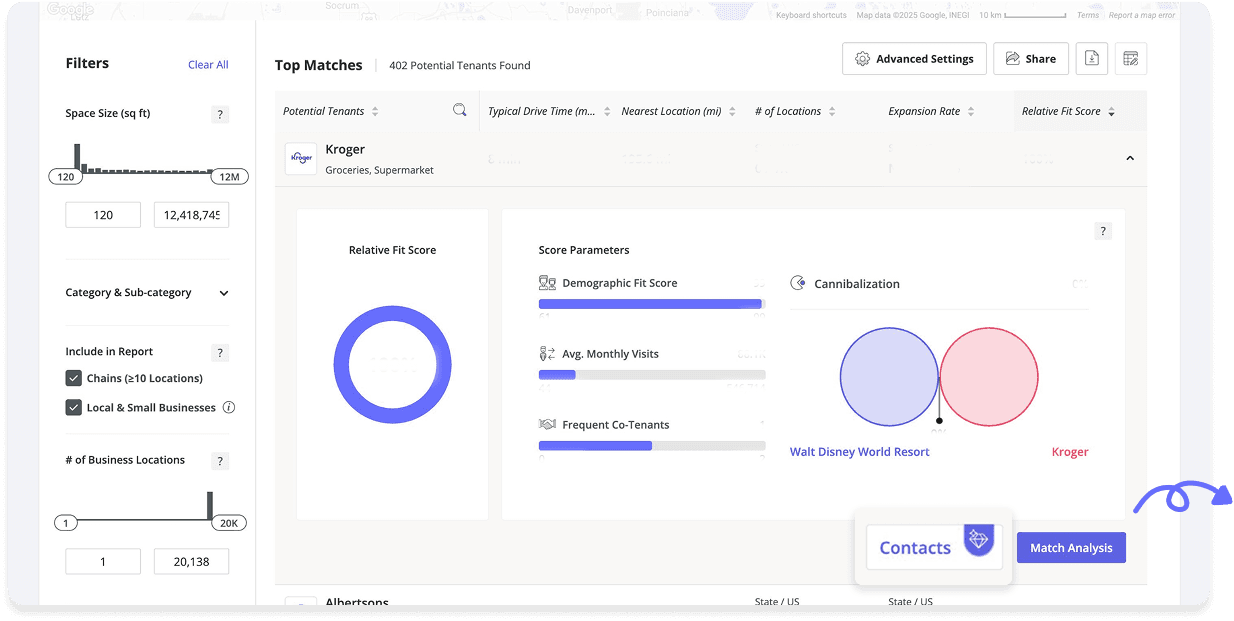Image resolution: width=1234 pixels, height=621 pixels.
Task: Open Match Analysis
Action: click(x=1071, y=548)
